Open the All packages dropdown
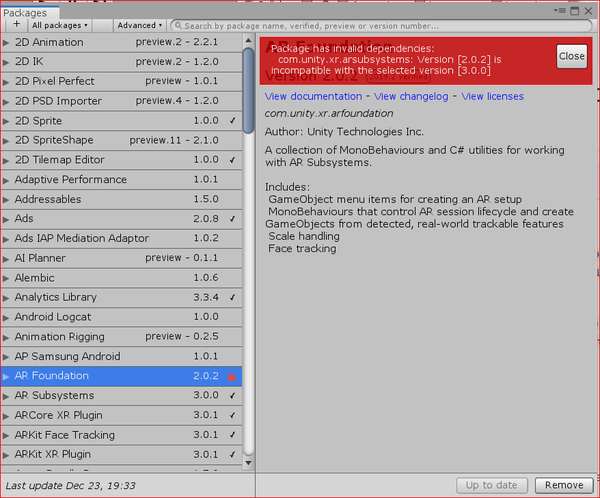The height and width of the screenshot is (498, 600). coord(60,25)
